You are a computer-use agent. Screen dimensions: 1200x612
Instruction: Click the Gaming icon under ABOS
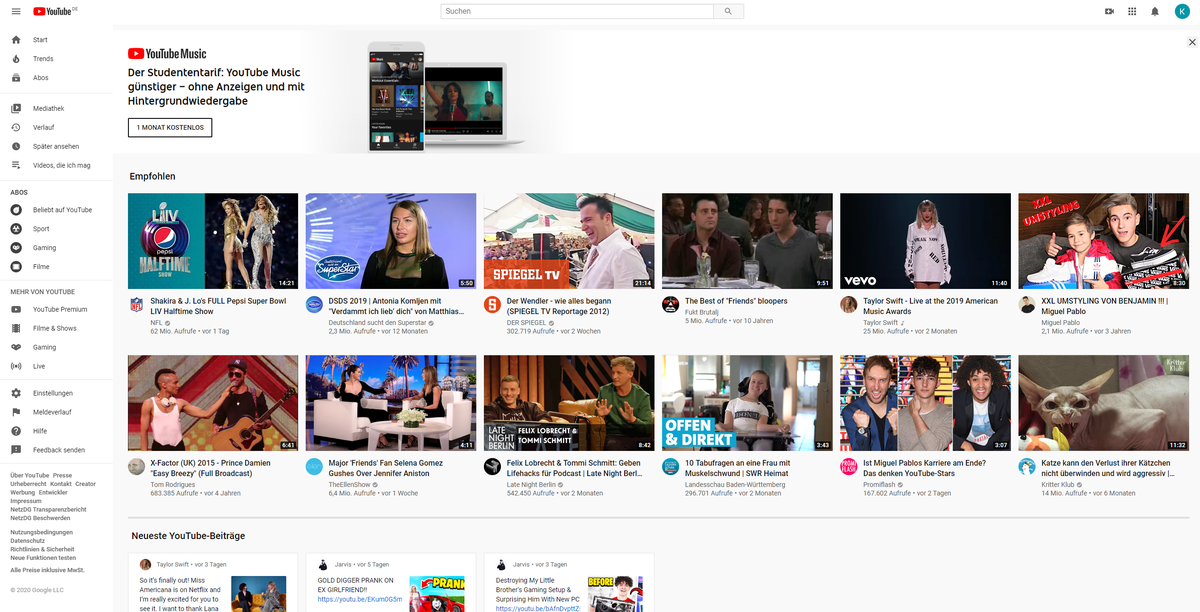[16, 248]
